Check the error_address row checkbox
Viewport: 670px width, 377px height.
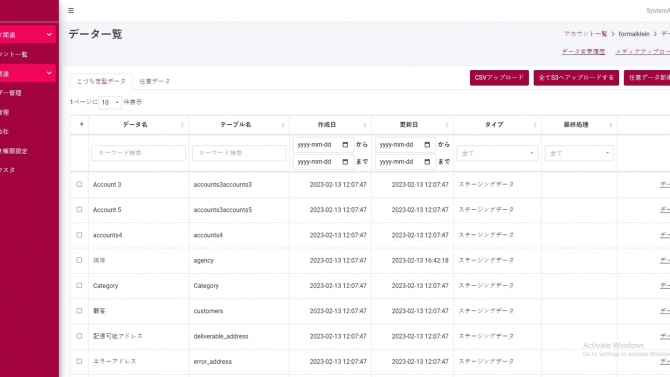[79, 361]
